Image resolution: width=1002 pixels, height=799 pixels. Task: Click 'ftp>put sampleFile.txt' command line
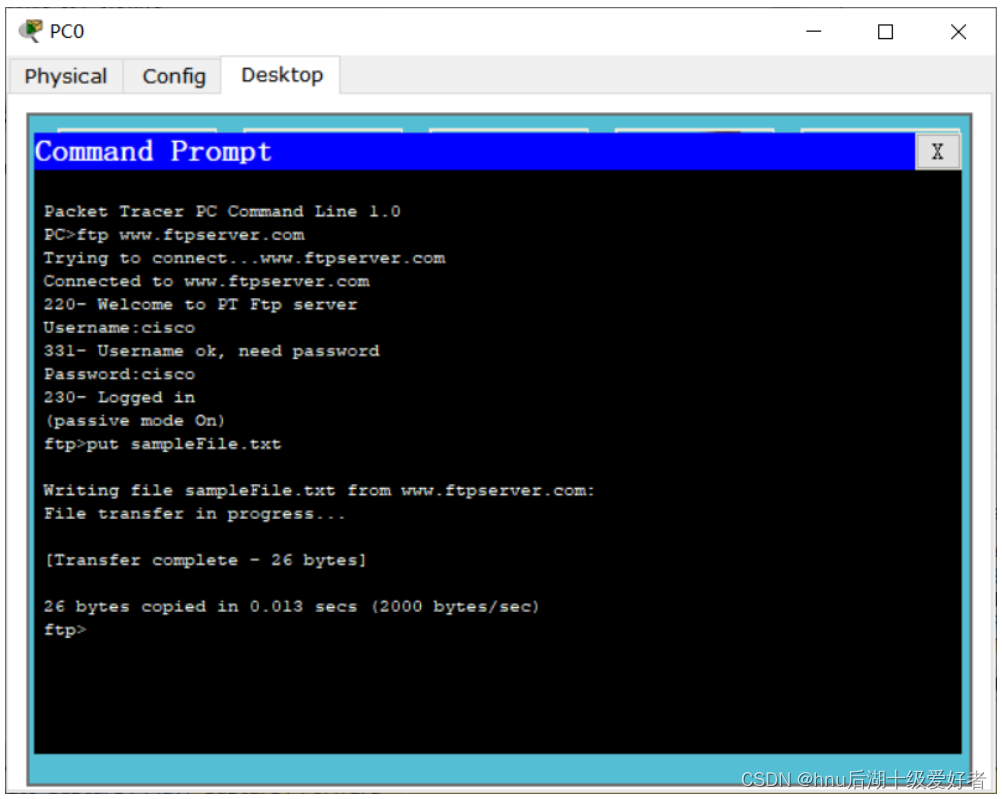(162, 444)
